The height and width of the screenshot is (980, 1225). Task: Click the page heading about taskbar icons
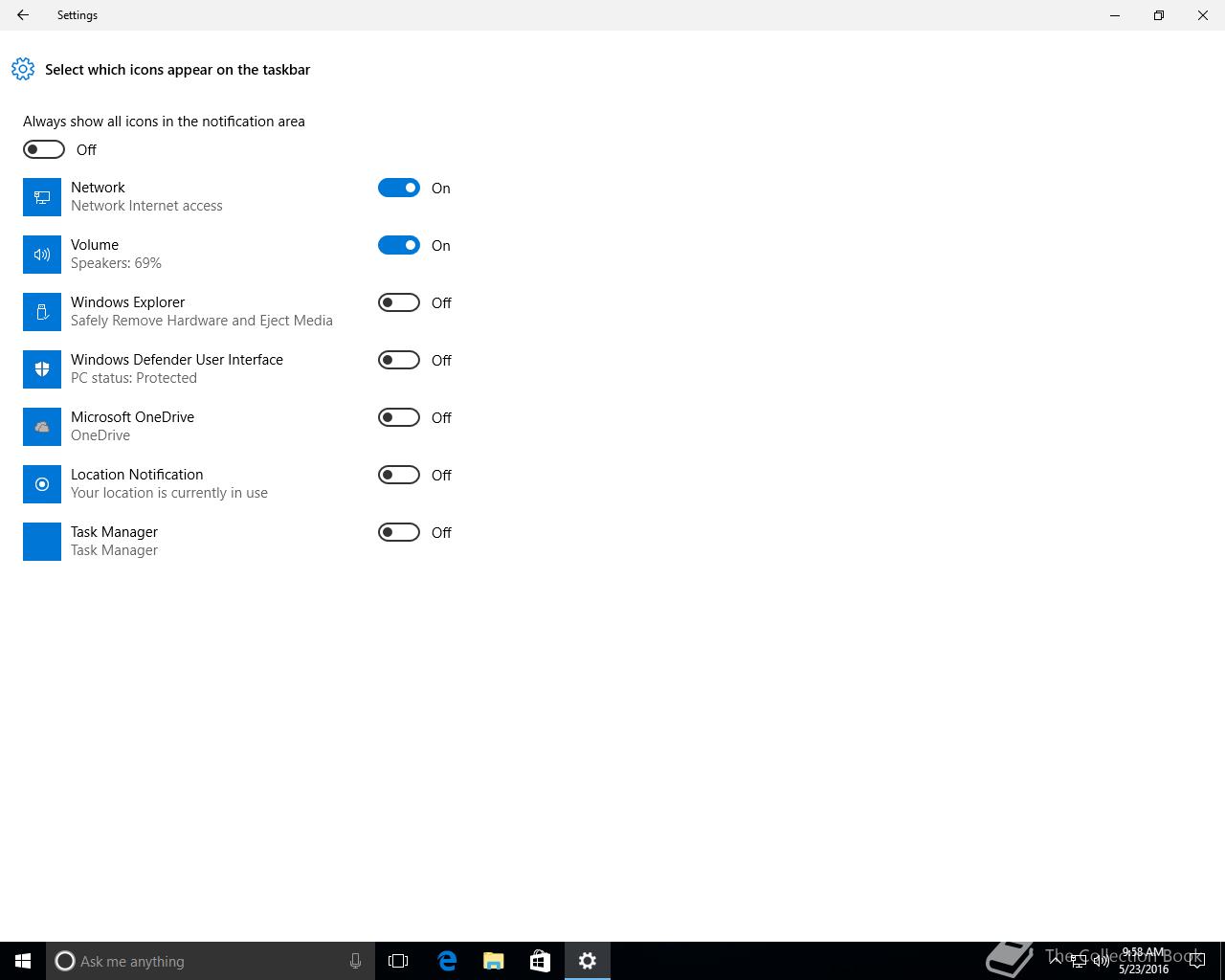click(177, 70)
